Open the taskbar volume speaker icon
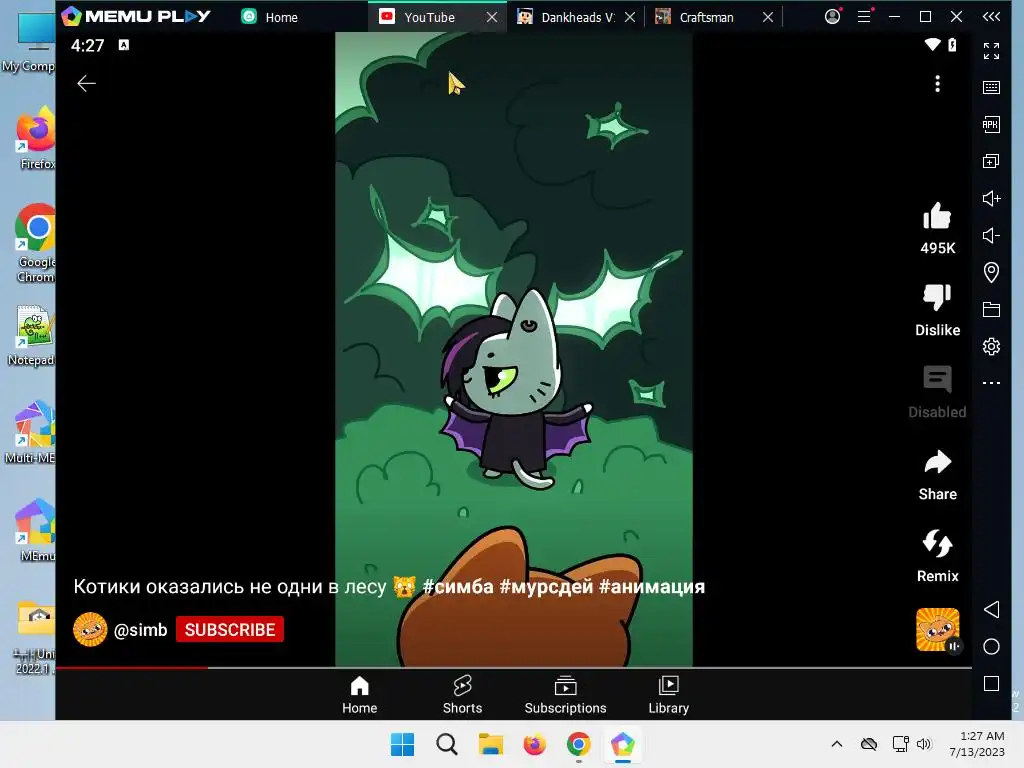The height and width of the screenshot is (768, 1024). (x=923, y=744)
